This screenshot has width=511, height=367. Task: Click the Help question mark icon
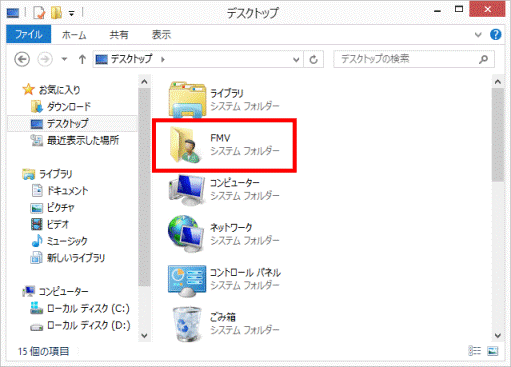click(496, 34)
